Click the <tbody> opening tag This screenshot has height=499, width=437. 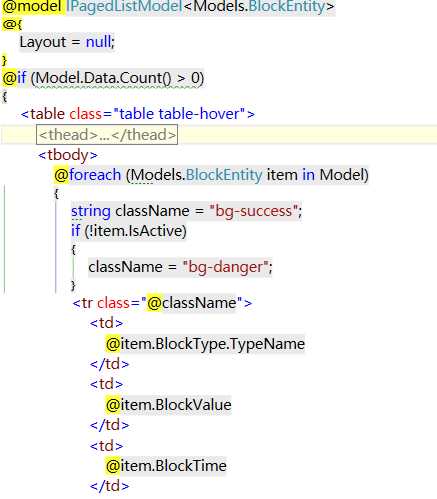(x=68, y=155)
